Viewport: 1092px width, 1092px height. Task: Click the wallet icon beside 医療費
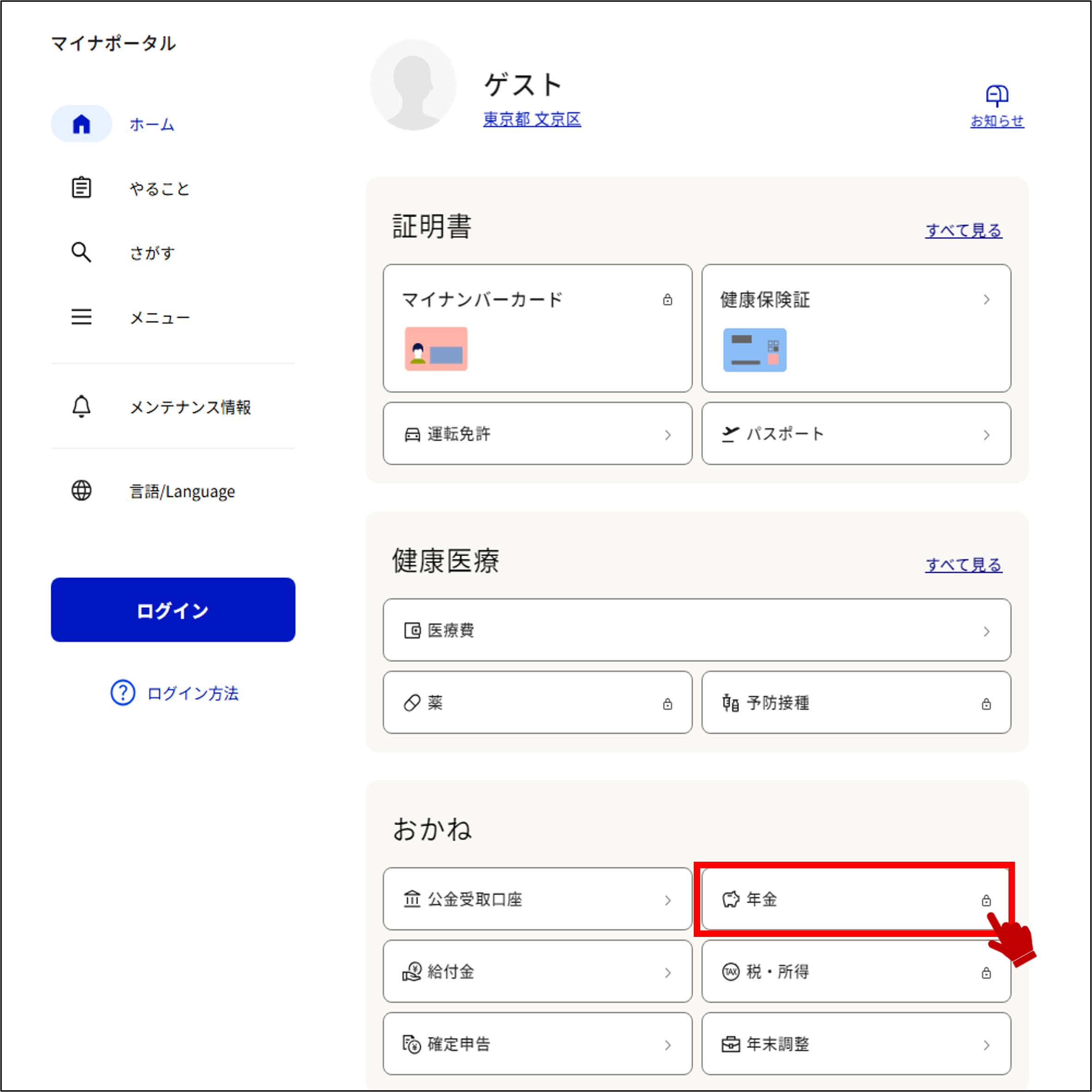pos(413,630)
